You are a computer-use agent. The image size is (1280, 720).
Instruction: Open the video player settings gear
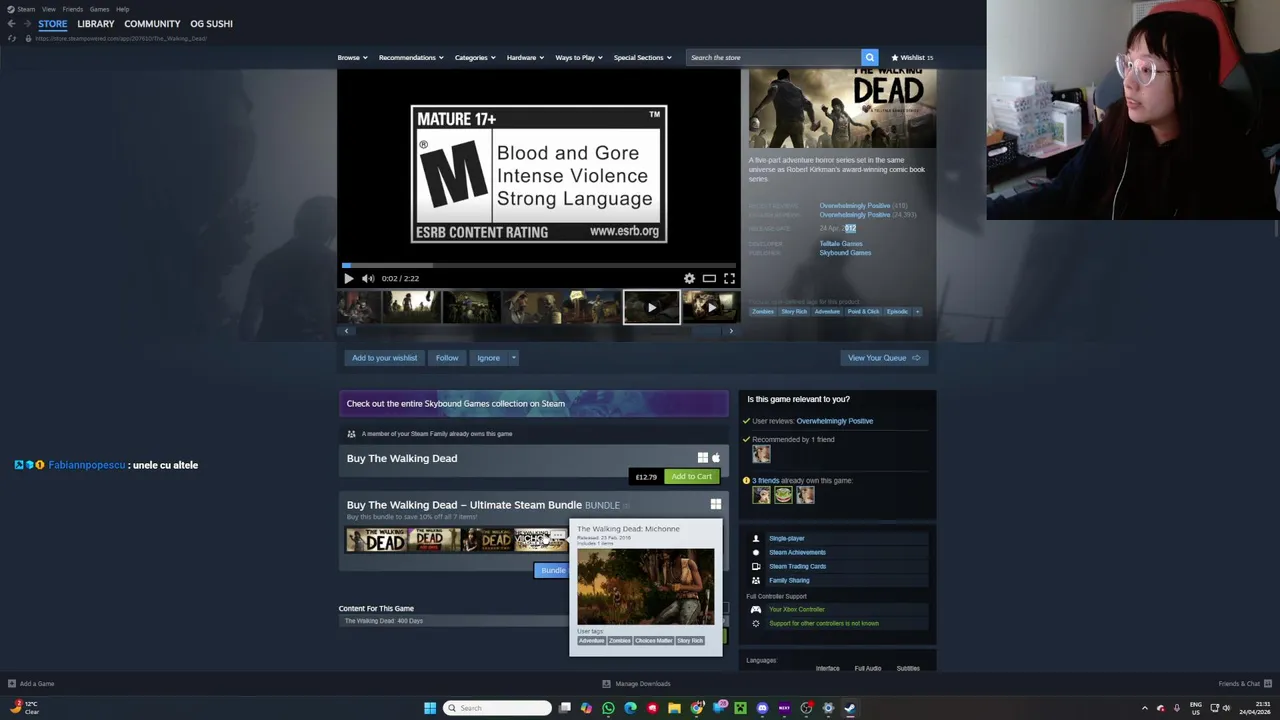point(689,278)
